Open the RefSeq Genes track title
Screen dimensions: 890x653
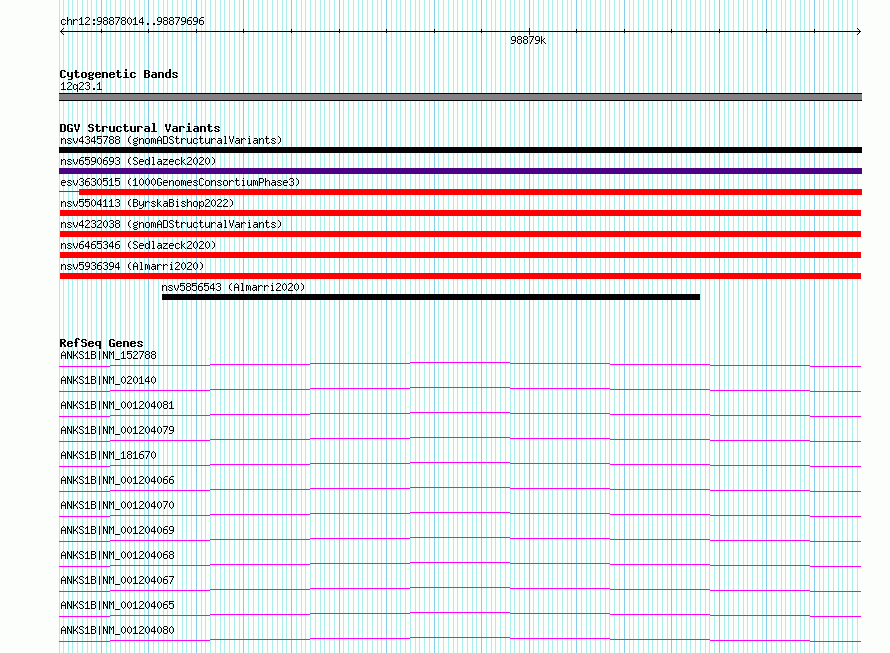click(x=101, y=343)
